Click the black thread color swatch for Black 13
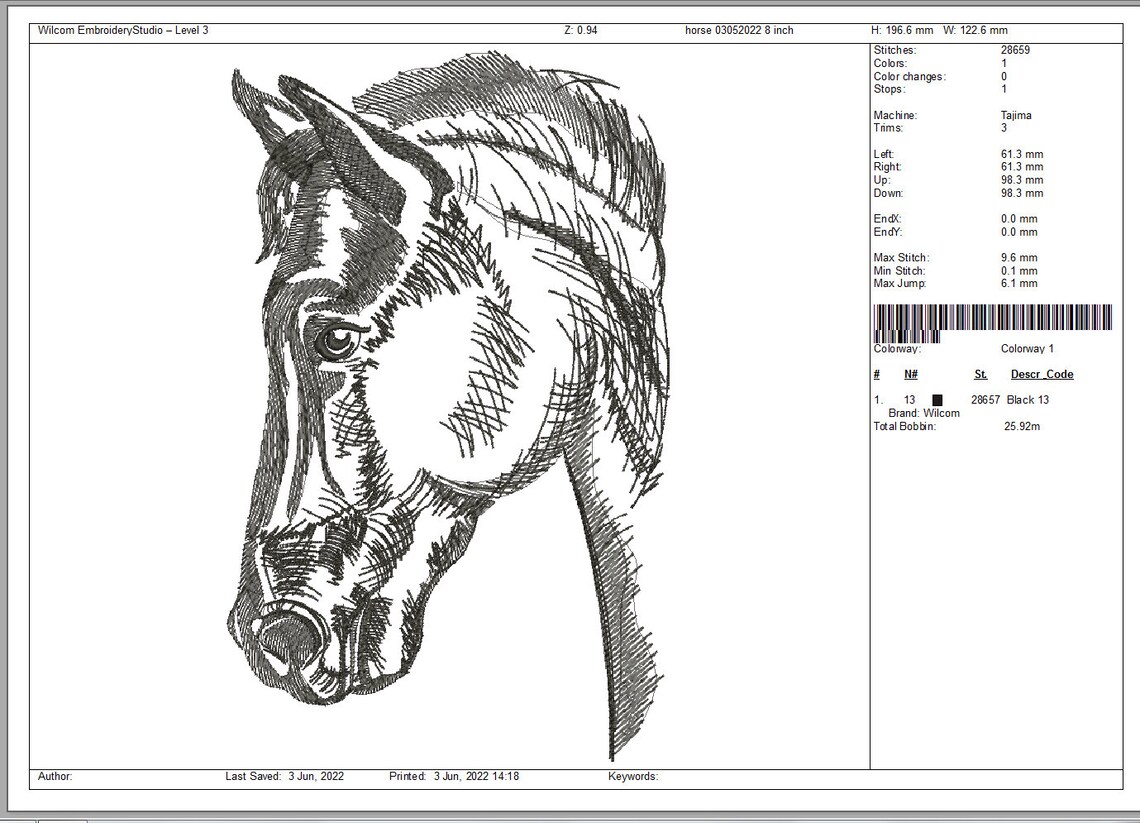Viewport: 1140px width, 823px height. point(936,399)
